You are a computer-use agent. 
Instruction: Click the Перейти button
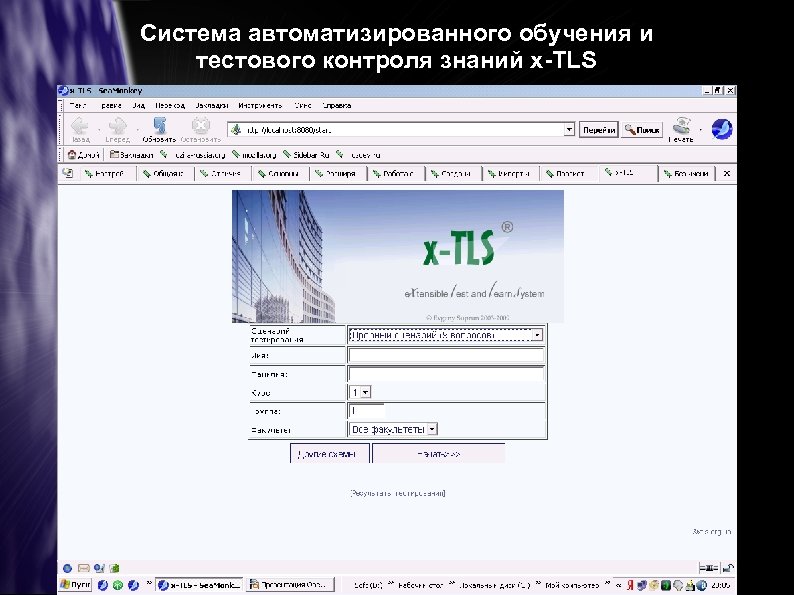[599, 130]
